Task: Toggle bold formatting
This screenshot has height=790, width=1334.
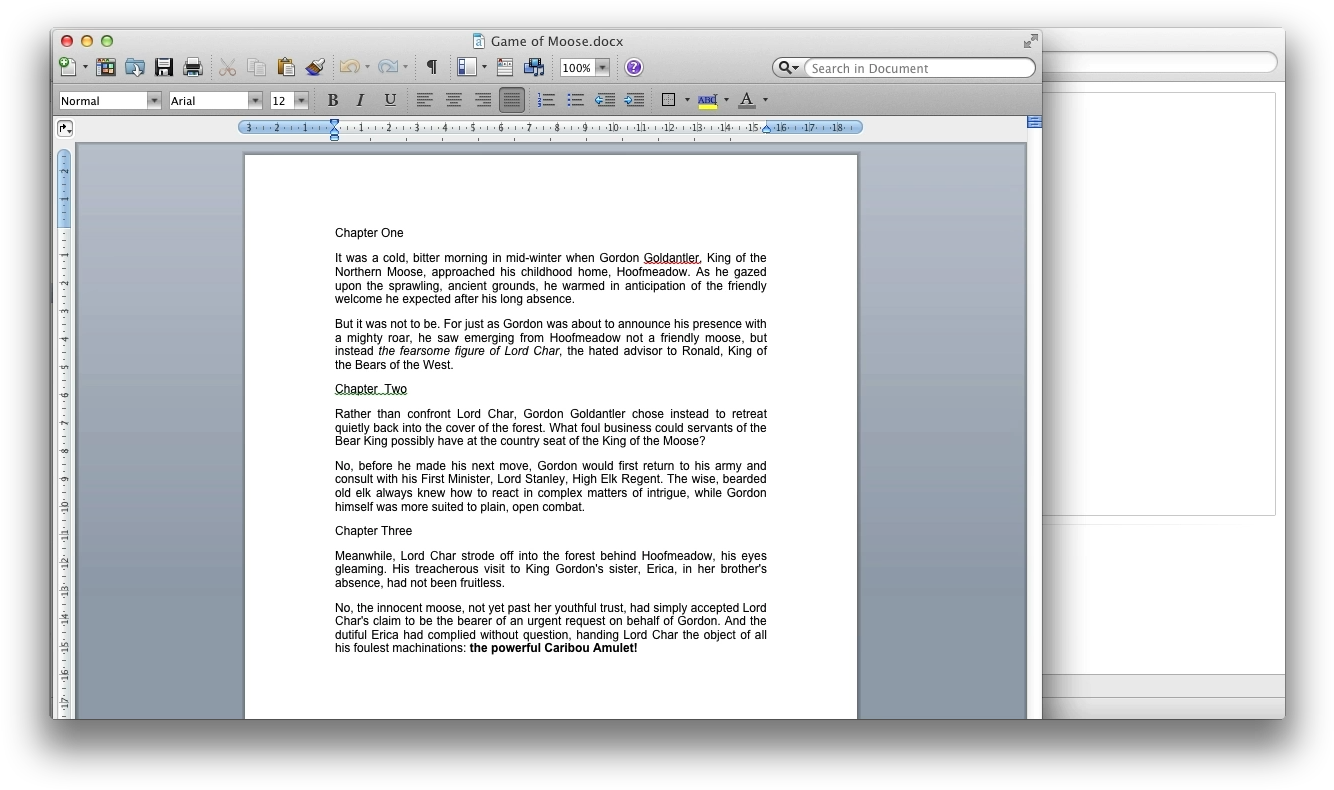Action: click(332, 100)
